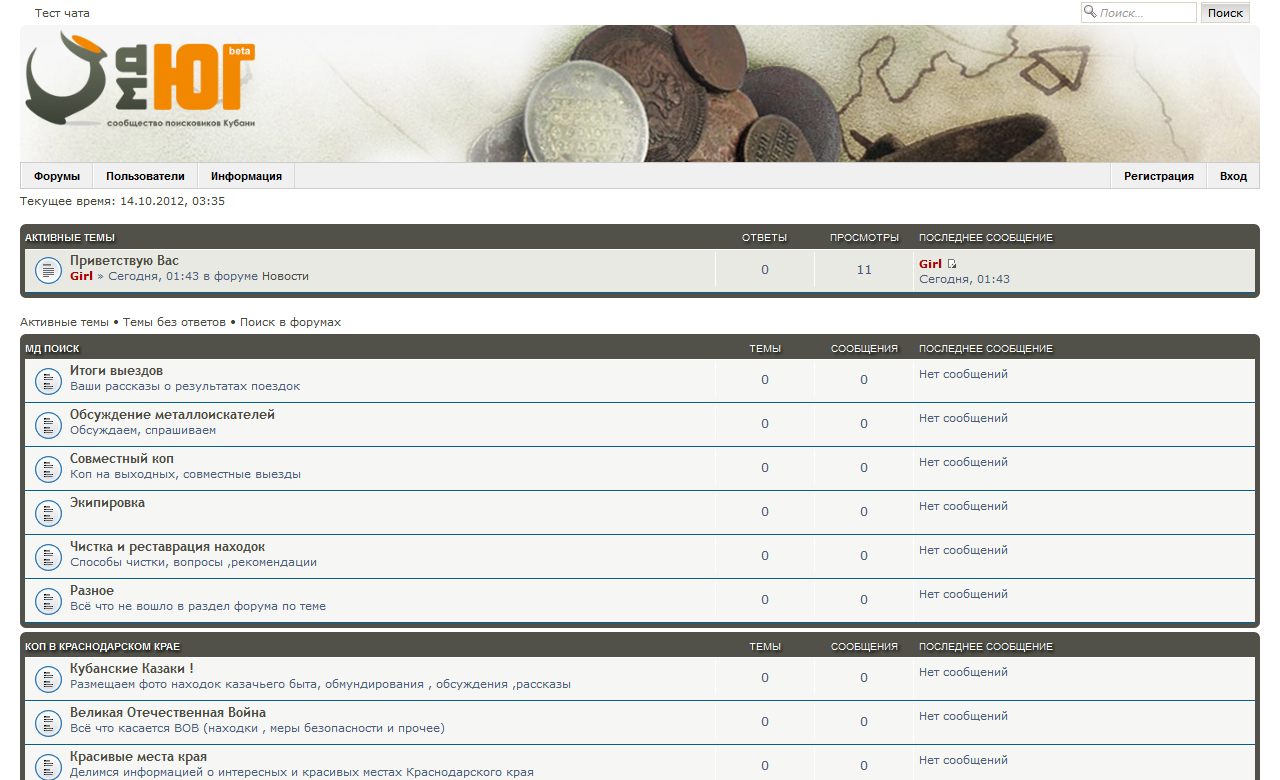Click the topic icon beside Приветствую Вас

(49, 270)
